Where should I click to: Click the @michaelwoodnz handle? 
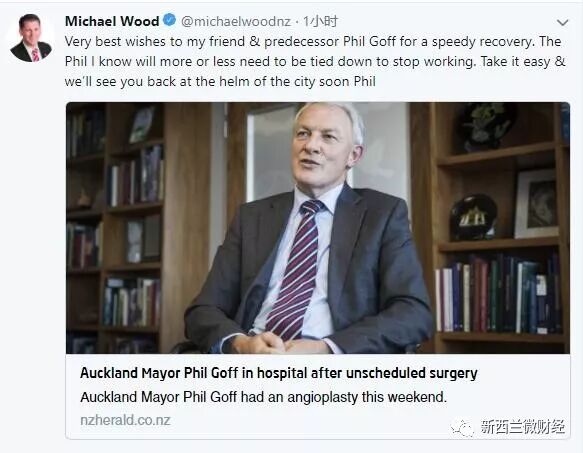point(236,22)
